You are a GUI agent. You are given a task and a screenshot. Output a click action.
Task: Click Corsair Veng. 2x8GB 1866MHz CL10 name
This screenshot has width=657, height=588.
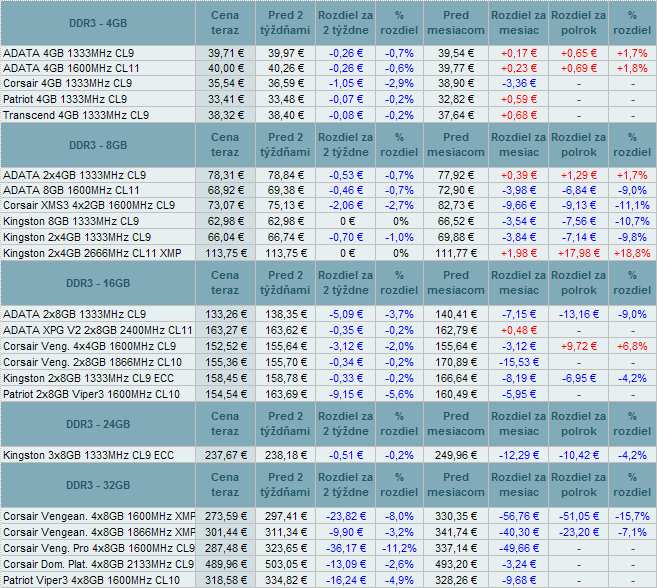(92, 362)
